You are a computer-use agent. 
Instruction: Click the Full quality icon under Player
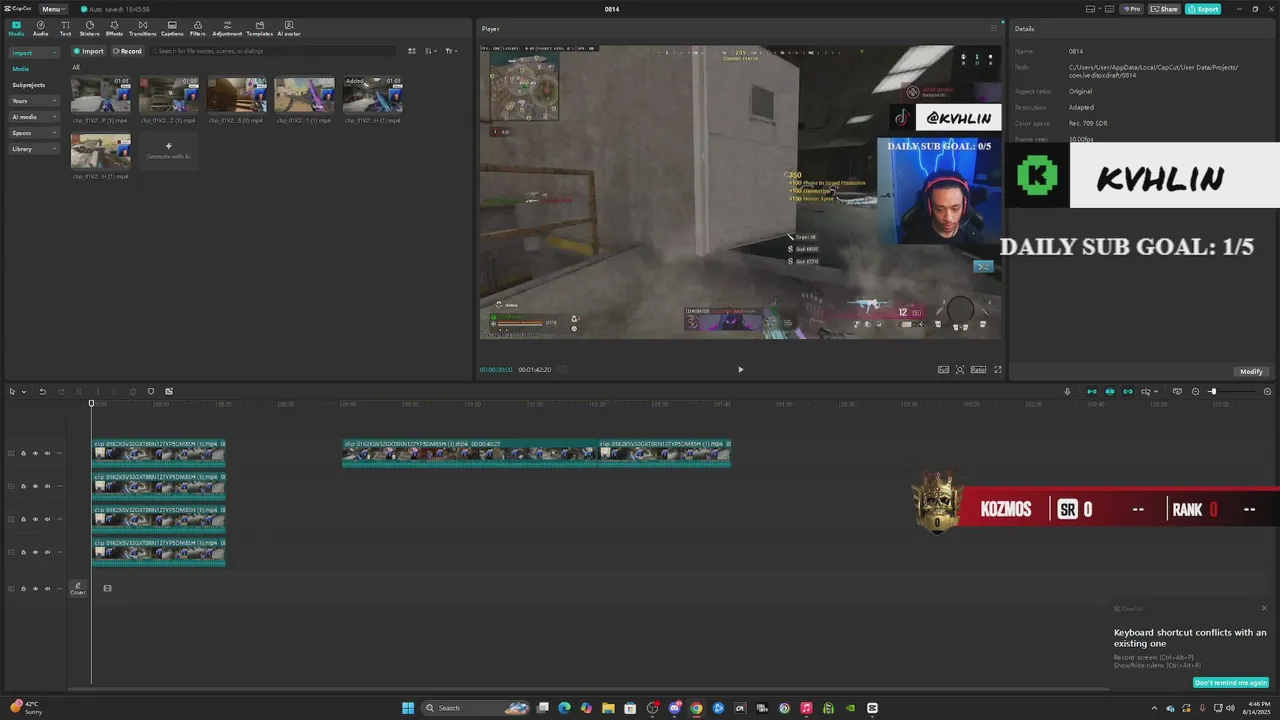pyautogui.click(x=943, y=369)
